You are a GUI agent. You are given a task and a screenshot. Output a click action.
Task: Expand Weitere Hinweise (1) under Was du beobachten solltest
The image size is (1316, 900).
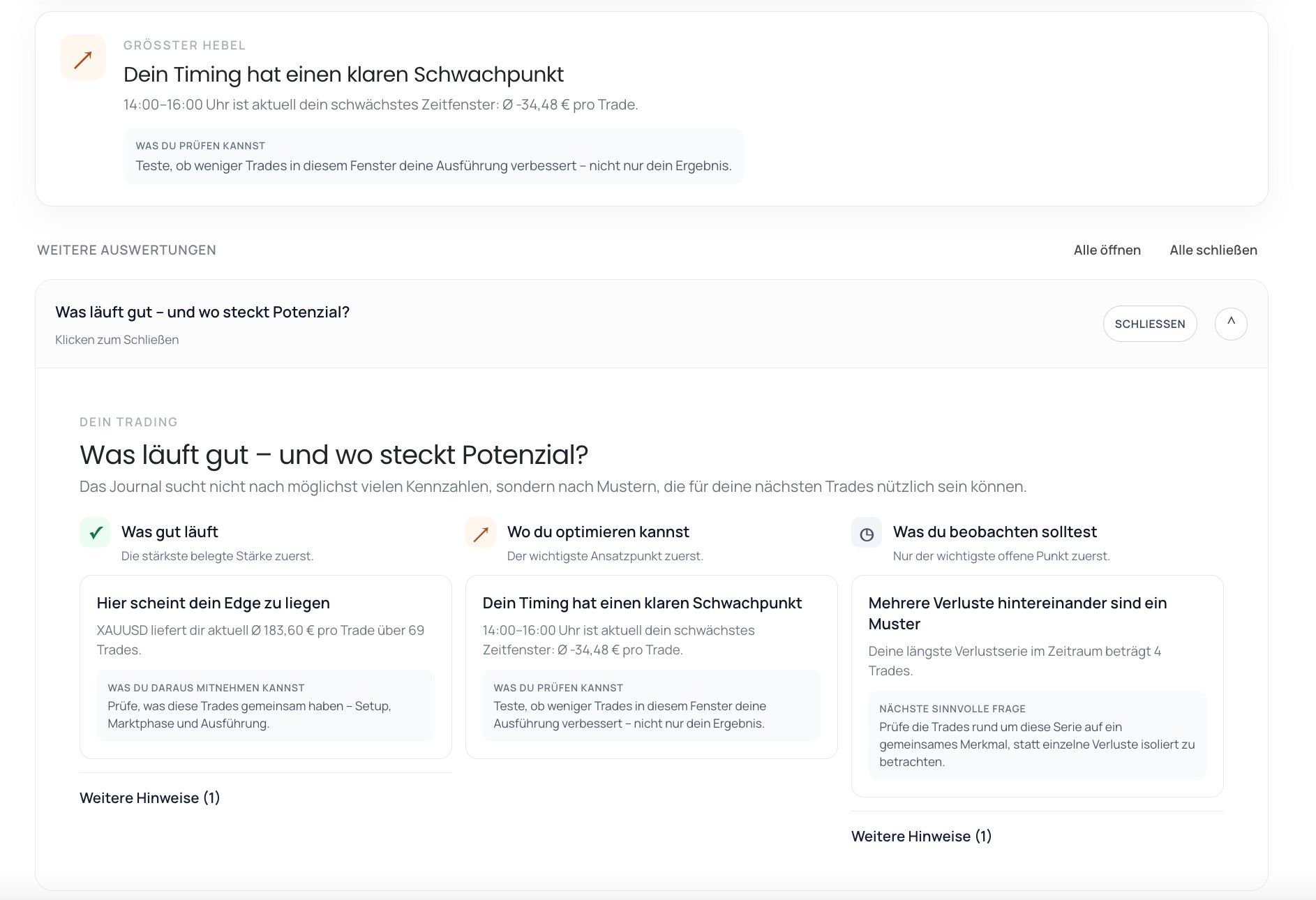(x=921, y=836)
